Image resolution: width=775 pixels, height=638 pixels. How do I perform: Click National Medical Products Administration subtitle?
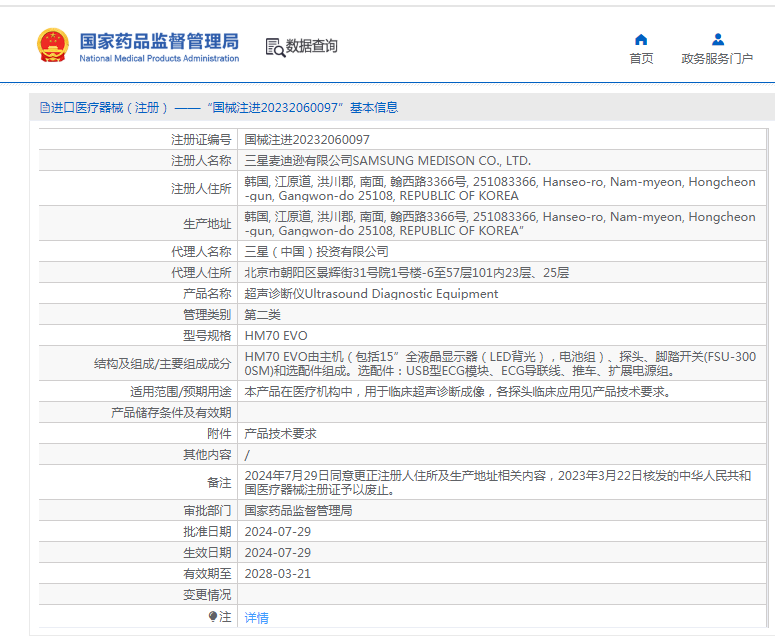[159, 58]
